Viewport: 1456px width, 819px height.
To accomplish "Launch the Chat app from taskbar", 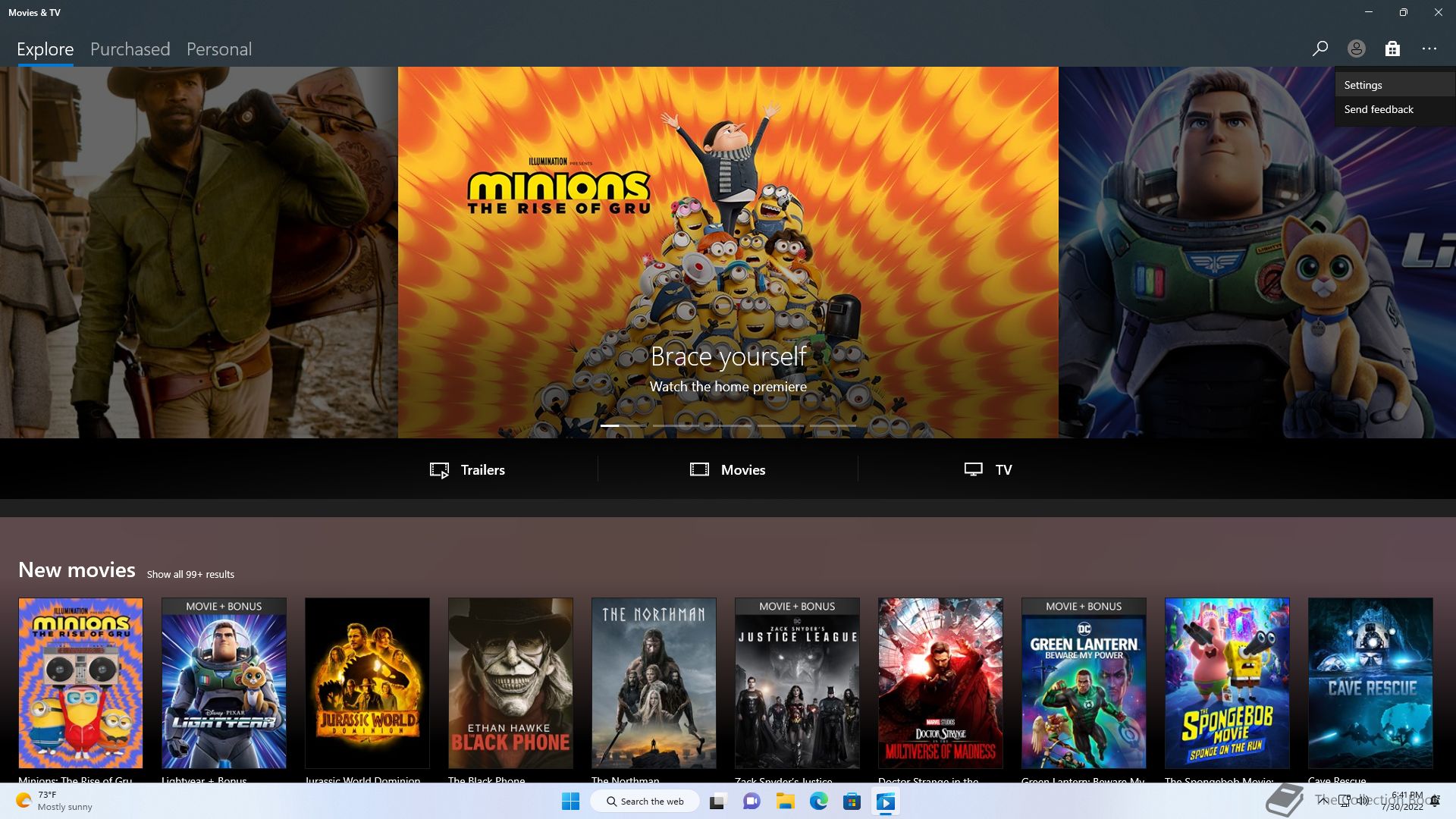I will click(752, 802).
